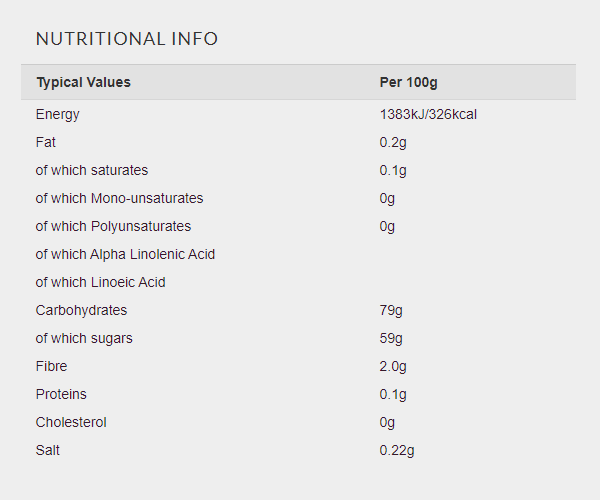Click the 'of which Mono-unsaturates' label

(x=119, y=198)
